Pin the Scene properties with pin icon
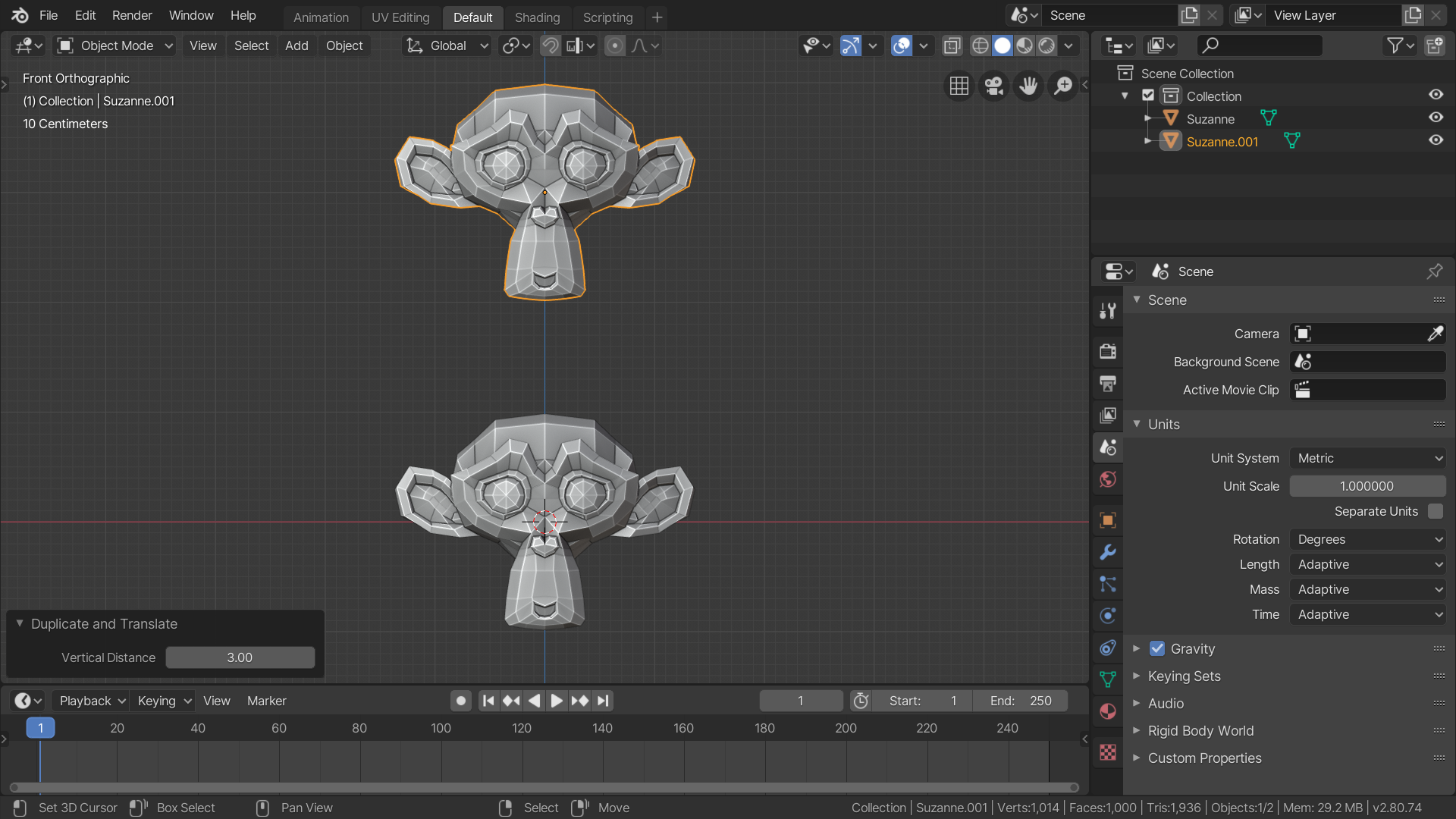The image size is (1456, 819). pyautogui.click(x=1434, y=271)
